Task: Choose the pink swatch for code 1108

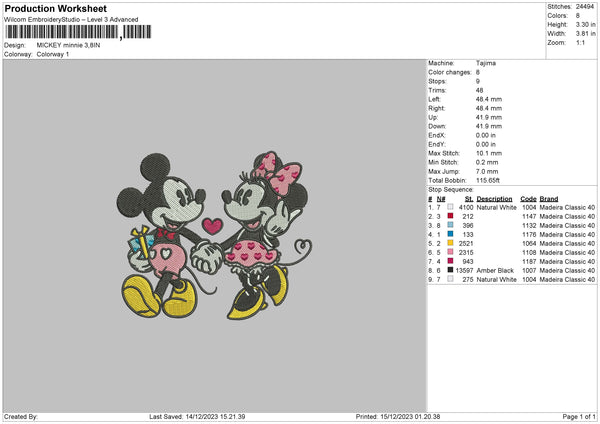Action: coord(450,252)
